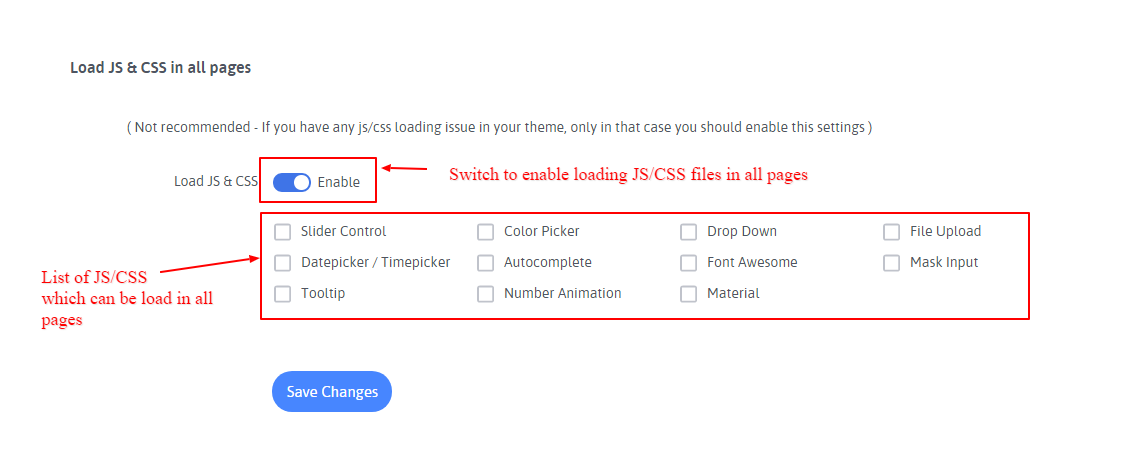The width and height of the screenshot is (1143, 452).
Task: Tick the Font Awesome checkbox
Action: tap(689, 263)
